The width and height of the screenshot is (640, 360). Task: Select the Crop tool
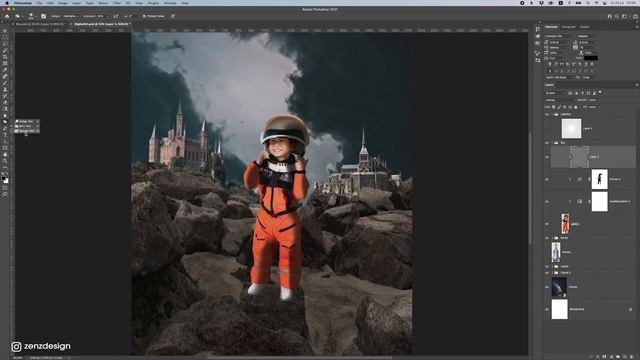point(5,57)
